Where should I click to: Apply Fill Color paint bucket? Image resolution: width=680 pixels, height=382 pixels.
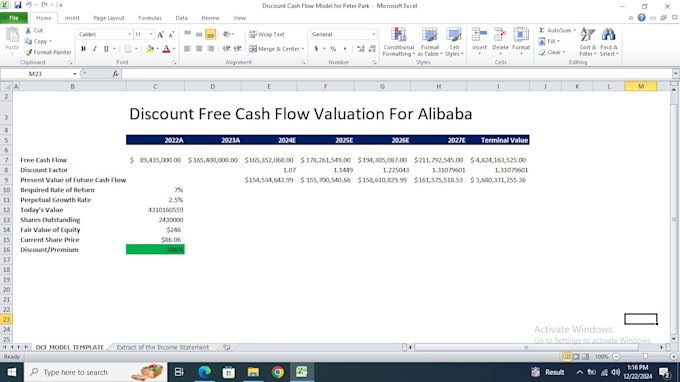tap(150, 49)
